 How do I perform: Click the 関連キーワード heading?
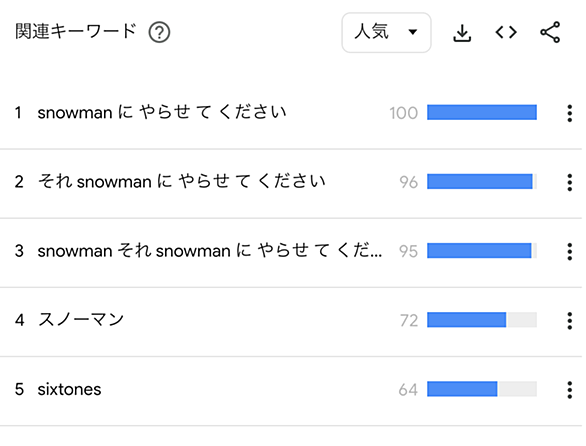click(x=76, y=31)
